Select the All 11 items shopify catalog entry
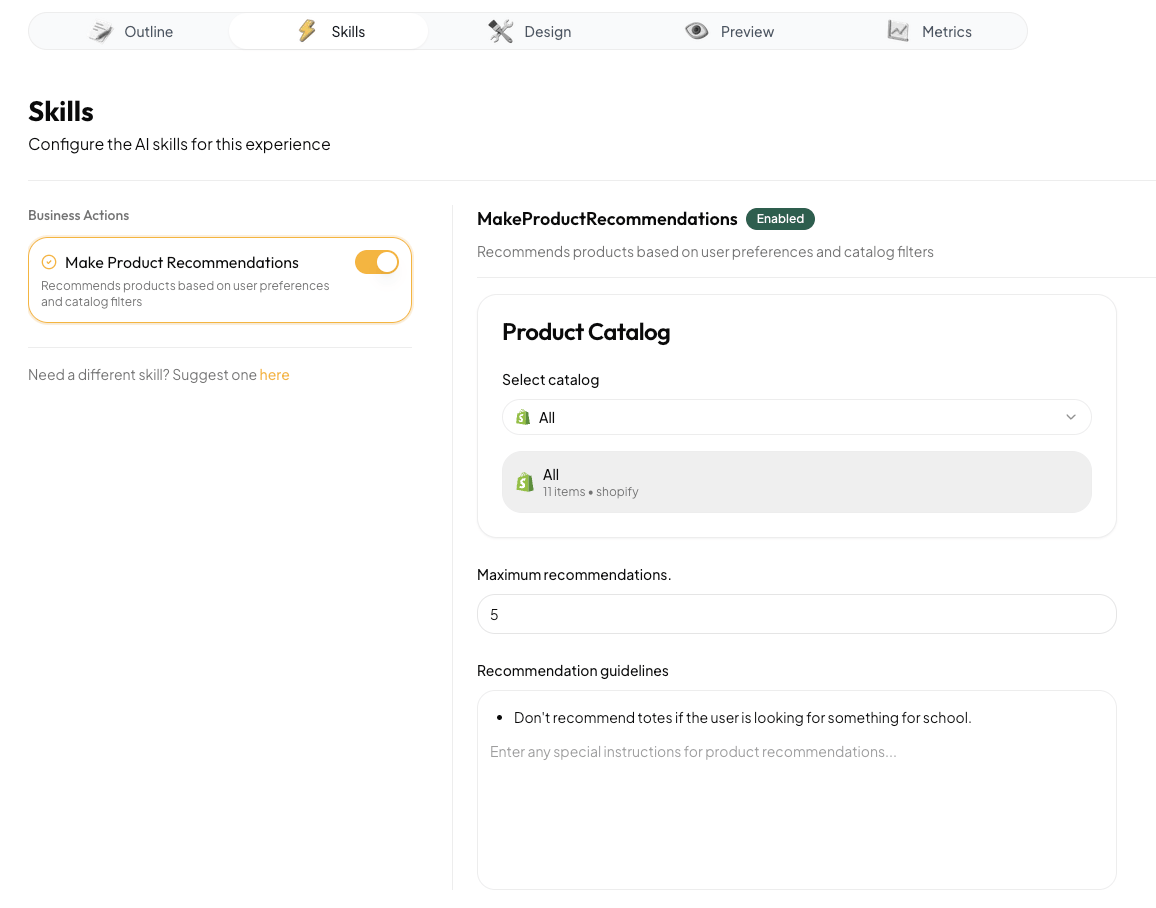The image size is (1156, 908). point(796,482)
